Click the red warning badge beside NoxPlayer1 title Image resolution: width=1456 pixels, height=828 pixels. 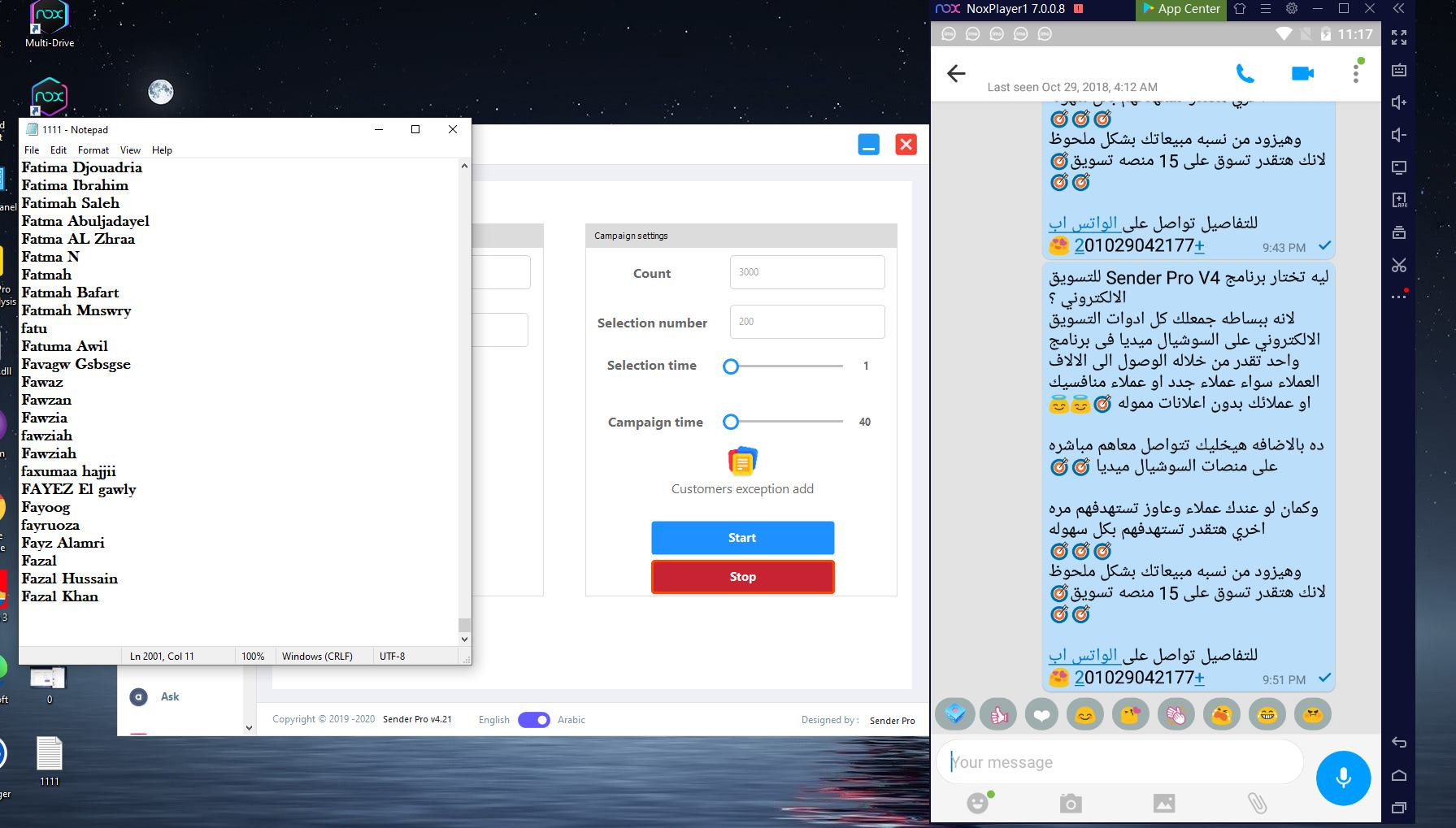pyautogui.click(x=1078, y=9)
